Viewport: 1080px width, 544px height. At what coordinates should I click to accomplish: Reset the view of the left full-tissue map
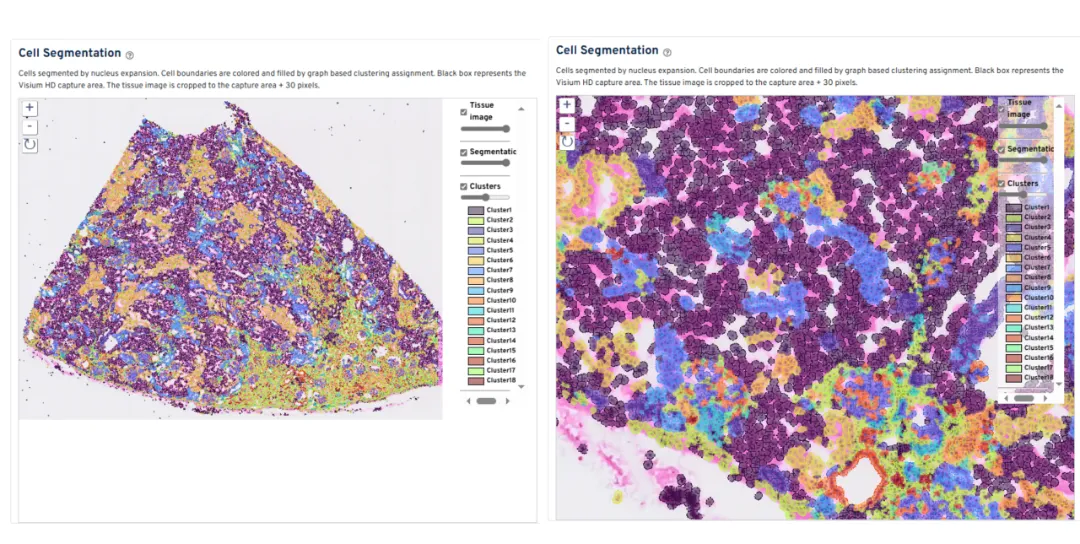tap(29, 145)
